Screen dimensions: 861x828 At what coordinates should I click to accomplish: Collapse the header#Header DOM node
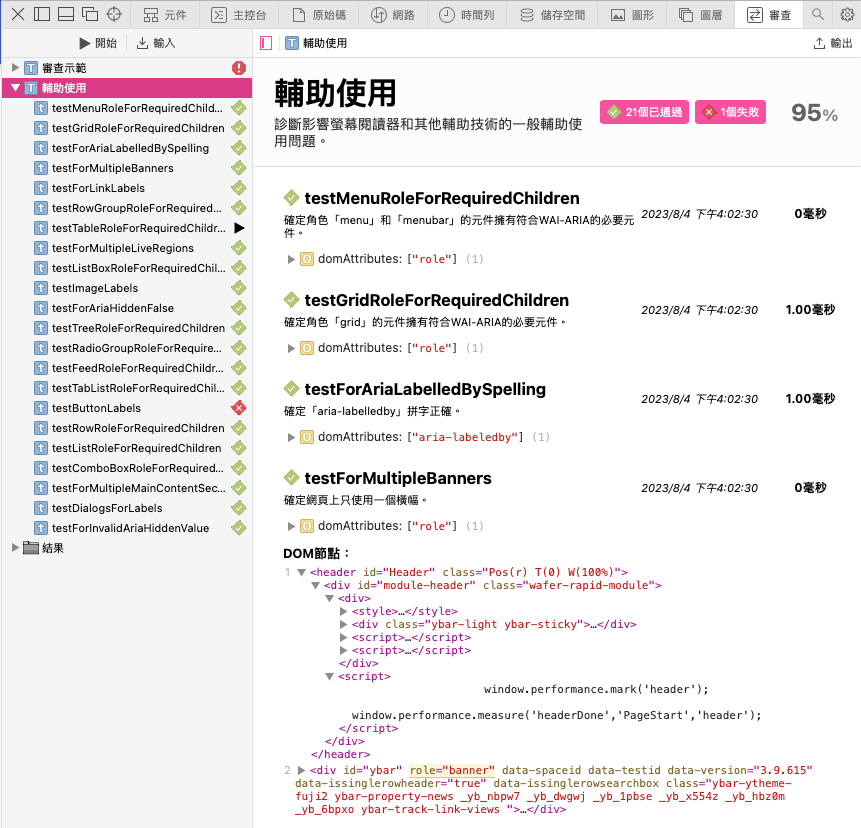[301, 572]
